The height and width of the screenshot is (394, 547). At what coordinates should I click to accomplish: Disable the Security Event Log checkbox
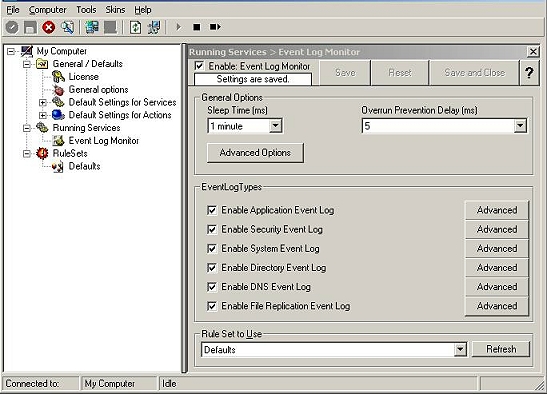coord(212,230)
